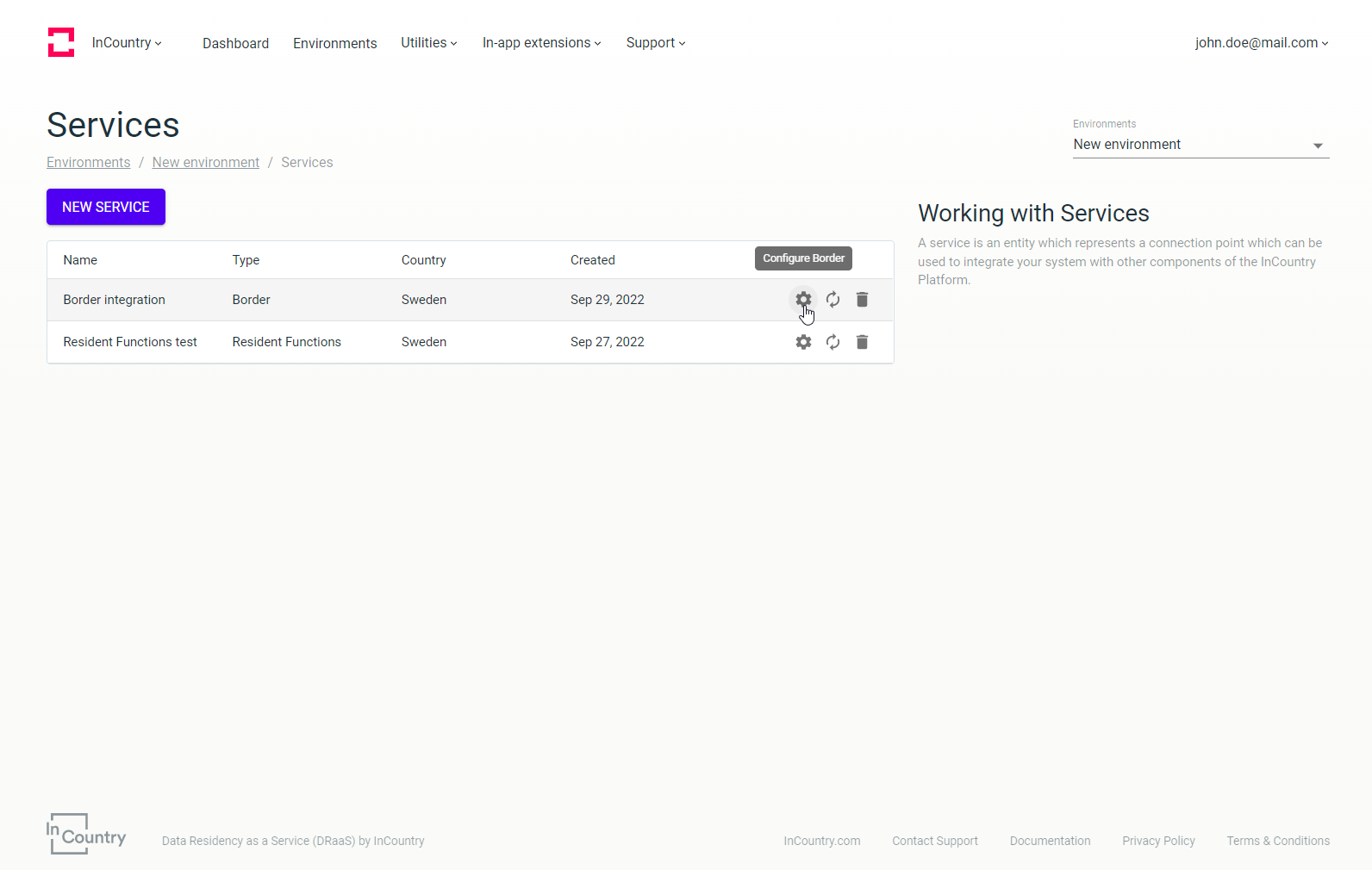Viewport: 1372px width, 870px height.
Task: Open the Utilities dropdown menu
Action: point(429,43)
